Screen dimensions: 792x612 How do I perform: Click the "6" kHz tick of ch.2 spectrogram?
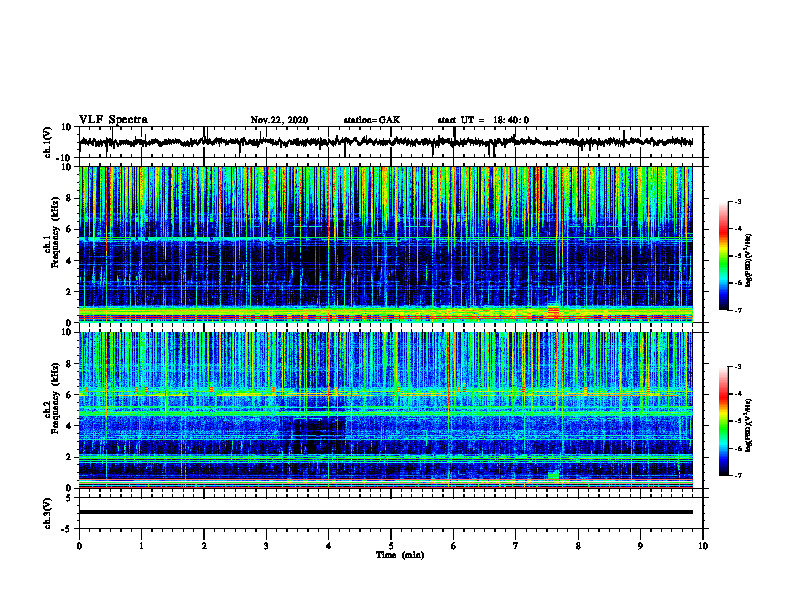pyautogui.click(x=69, y=395)
